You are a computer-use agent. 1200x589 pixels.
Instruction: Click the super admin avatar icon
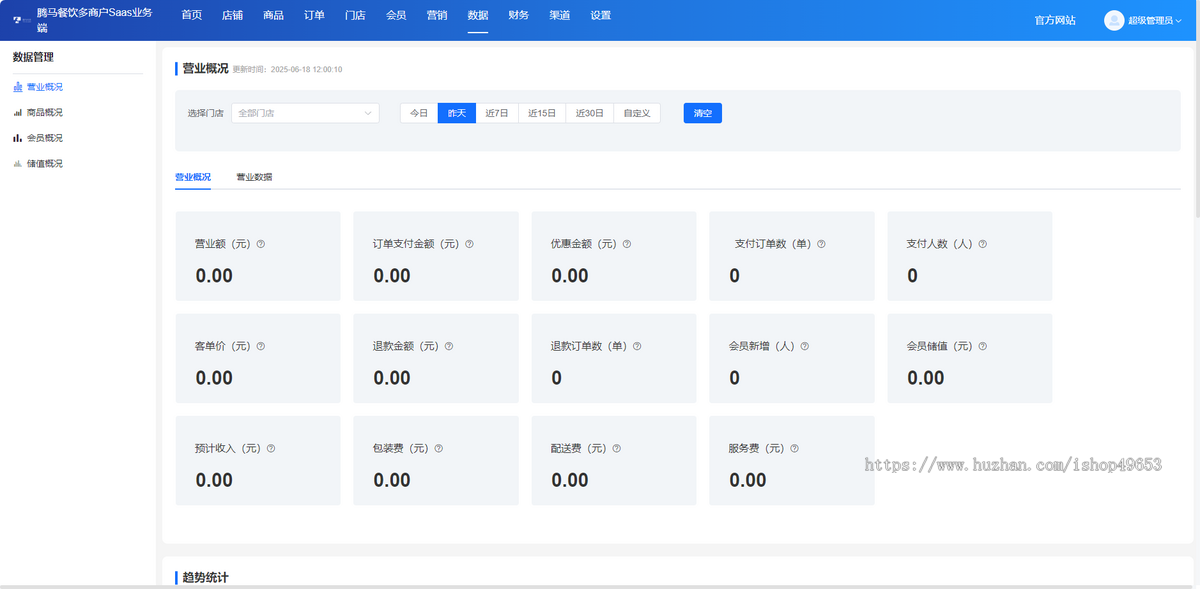(1114, 20)
